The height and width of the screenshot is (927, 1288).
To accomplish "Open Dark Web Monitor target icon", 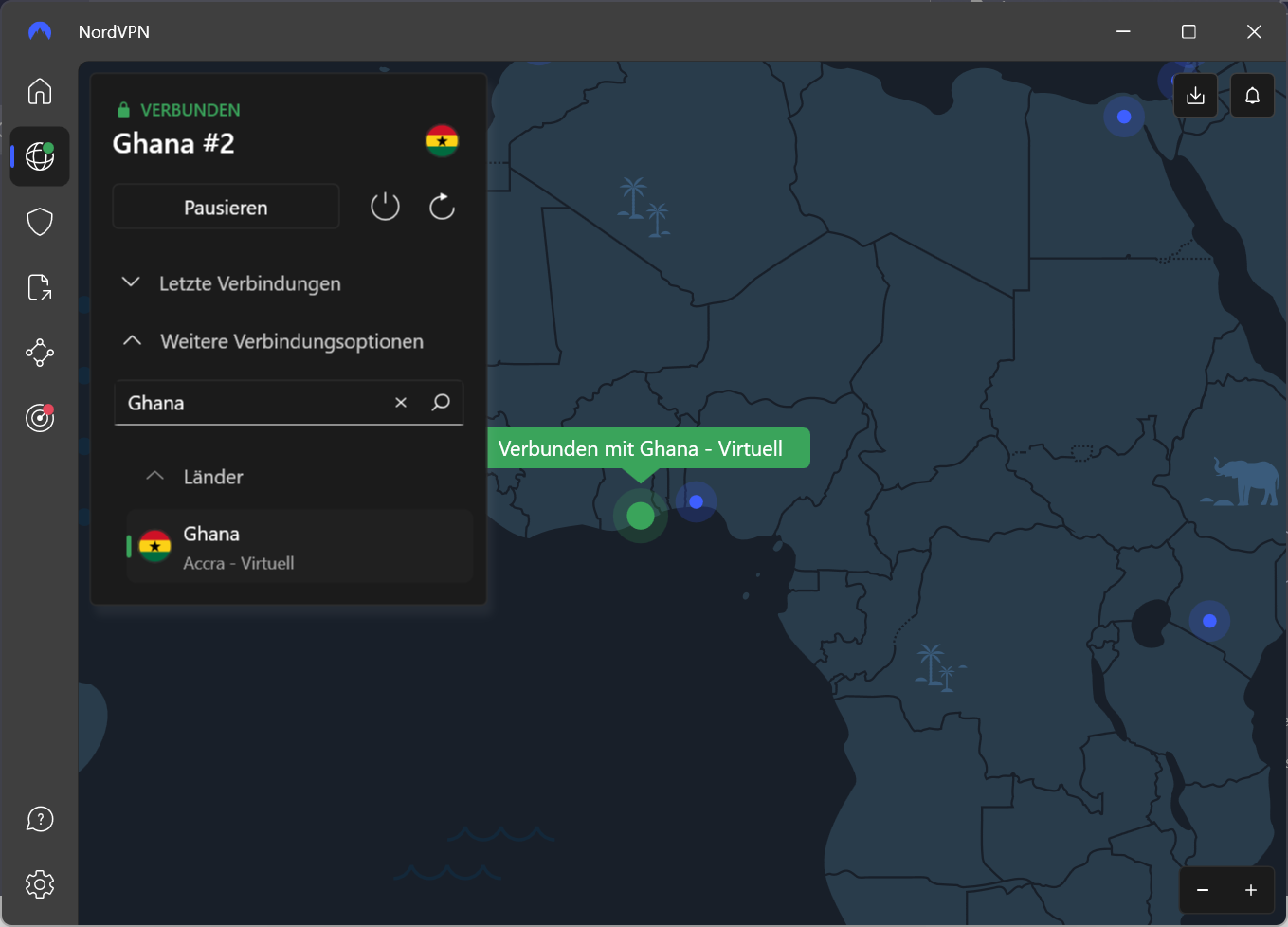I will point(40,417).
